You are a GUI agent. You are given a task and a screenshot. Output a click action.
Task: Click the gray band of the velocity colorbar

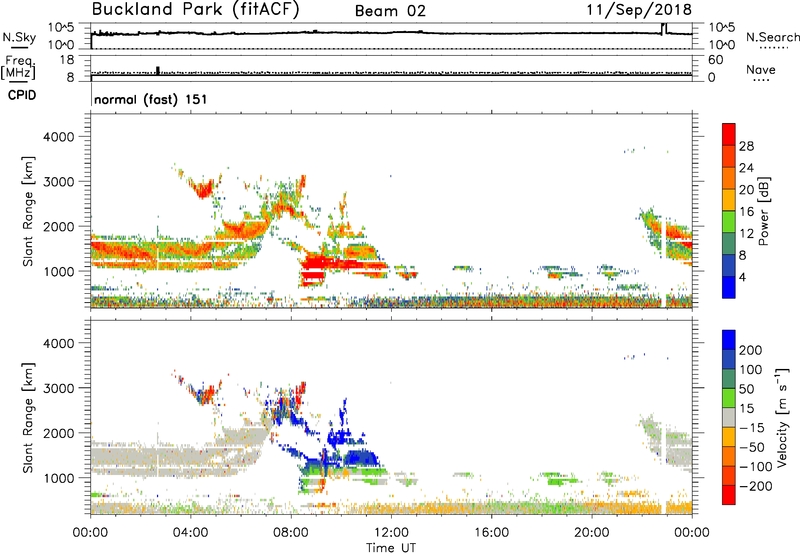729,417
